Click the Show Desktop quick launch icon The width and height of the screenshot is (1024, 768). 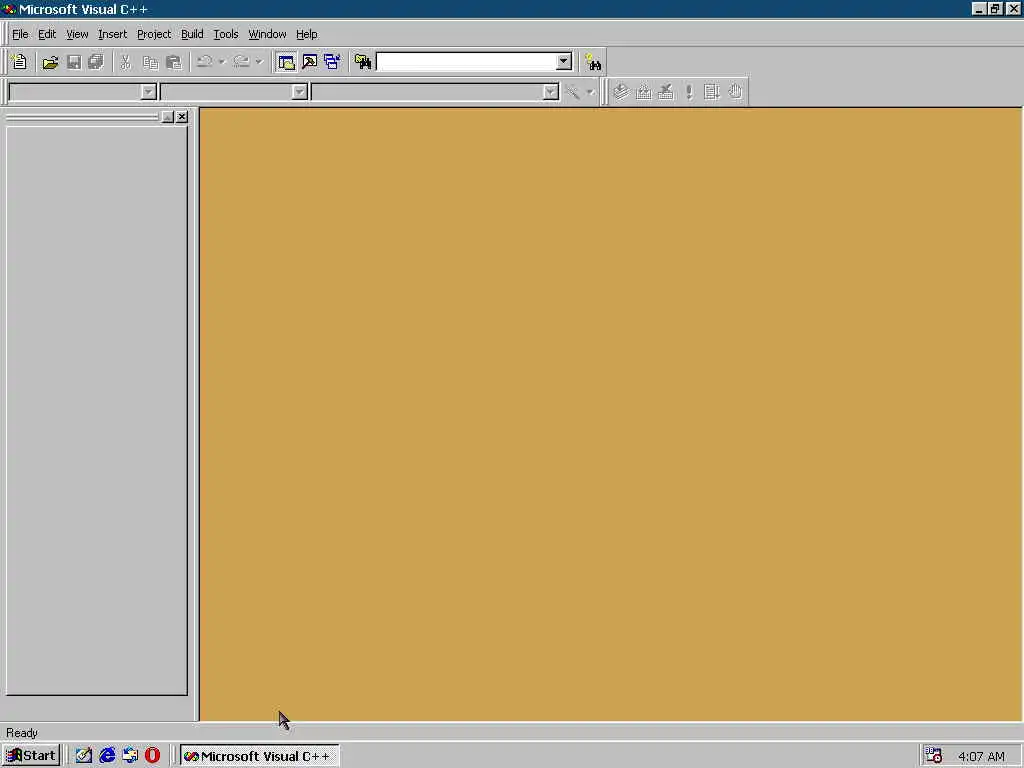coord(84,756)
